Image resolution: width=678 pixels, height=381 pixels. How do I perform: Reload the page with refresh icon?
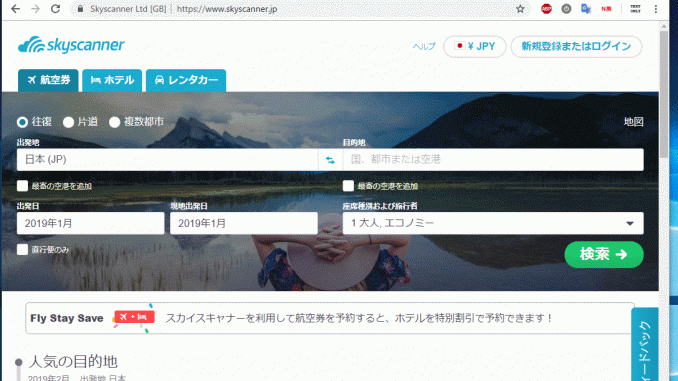click(x=55, y=9)
